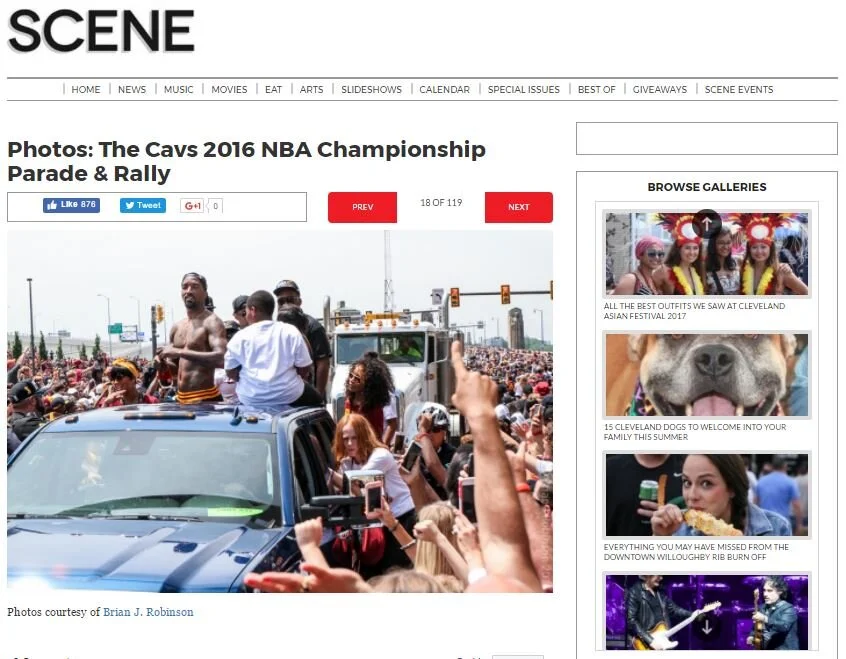Open the Willoughby Rib Burn Off thumbnail

tap(707, 495)
